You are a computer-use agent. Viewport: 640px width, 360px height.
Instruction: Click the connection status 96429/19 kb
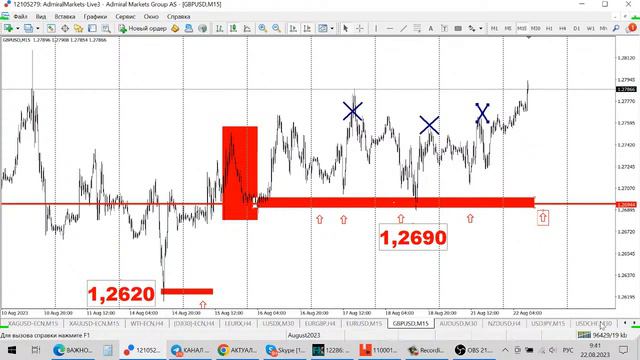[602, 335]
